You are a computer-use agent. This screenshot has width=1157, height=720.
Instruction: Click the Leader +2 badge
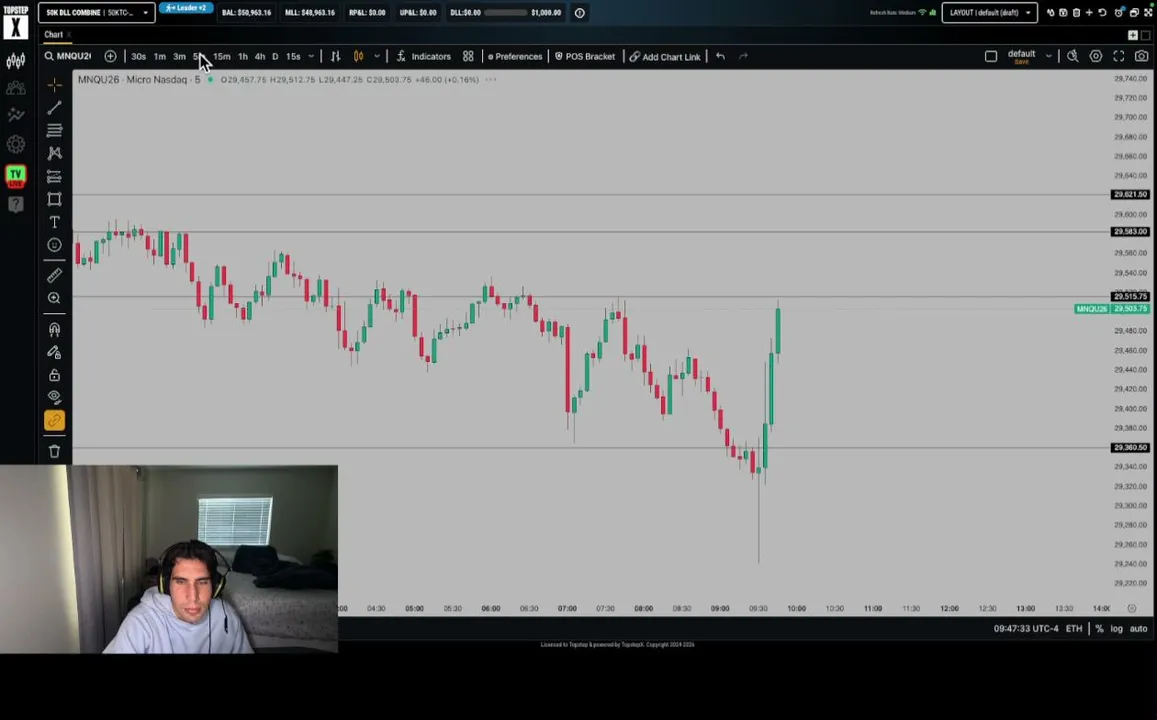coord(186,8)
